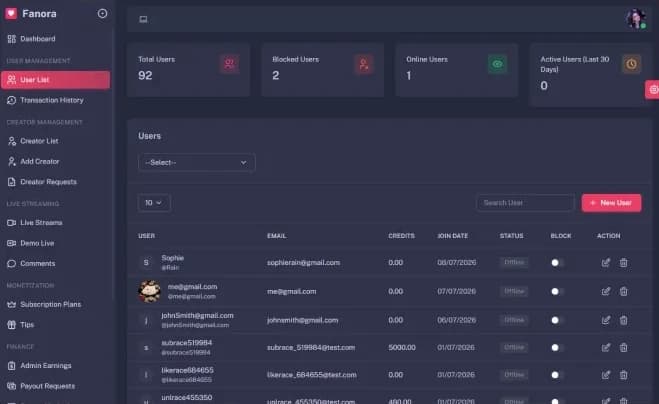Image resolution: width=659 pixels, height=404 pixels.
Task: Go to Creator List
Action: pos(55,141)
